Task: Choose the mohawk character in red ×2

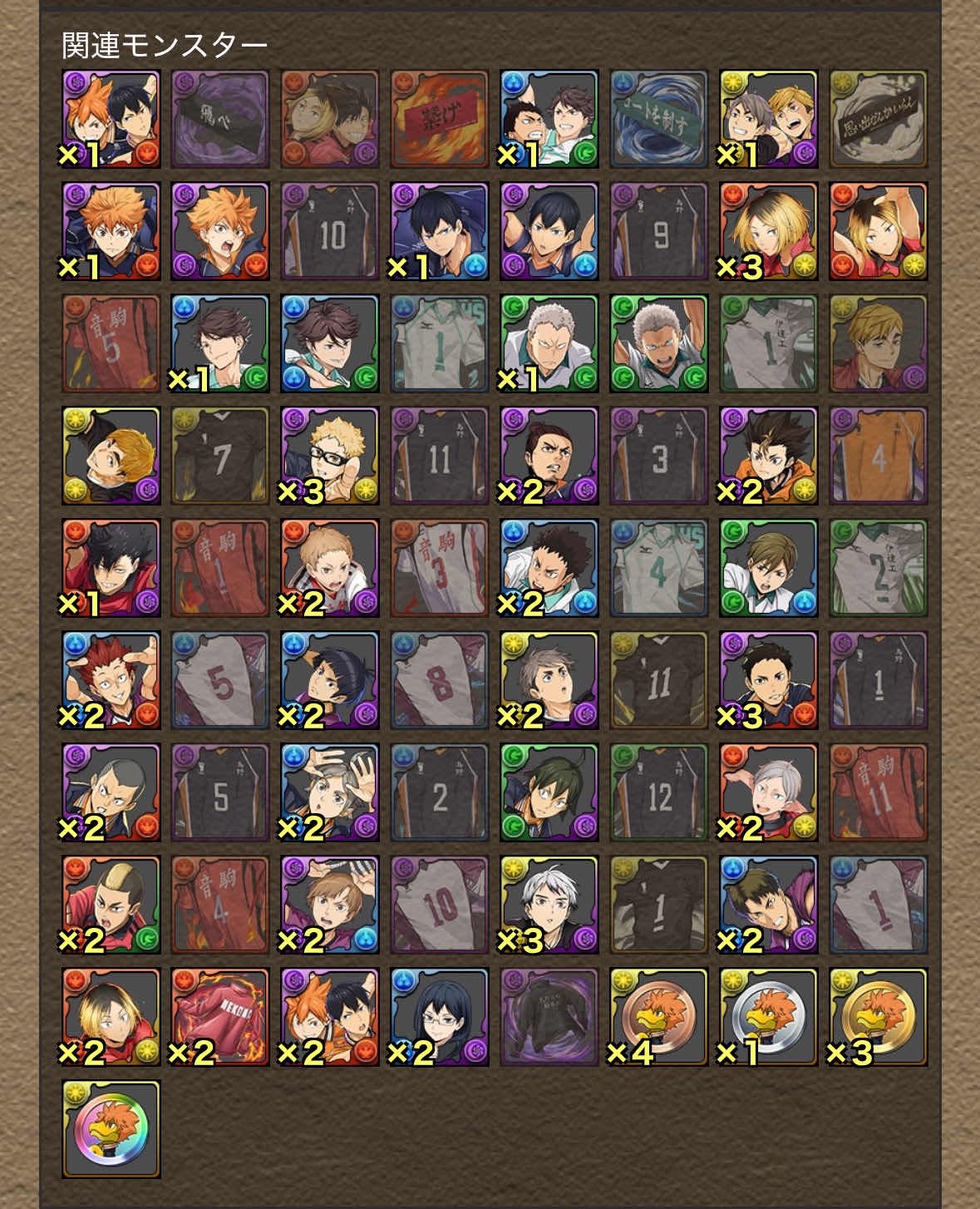Action: (111, 905)
